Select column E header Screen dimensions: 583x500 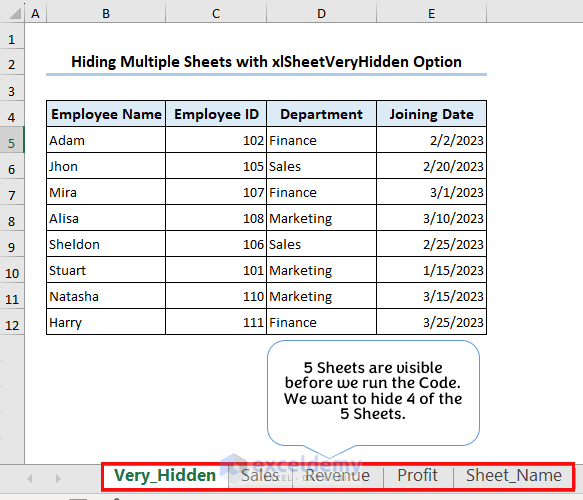coord(431,14)
